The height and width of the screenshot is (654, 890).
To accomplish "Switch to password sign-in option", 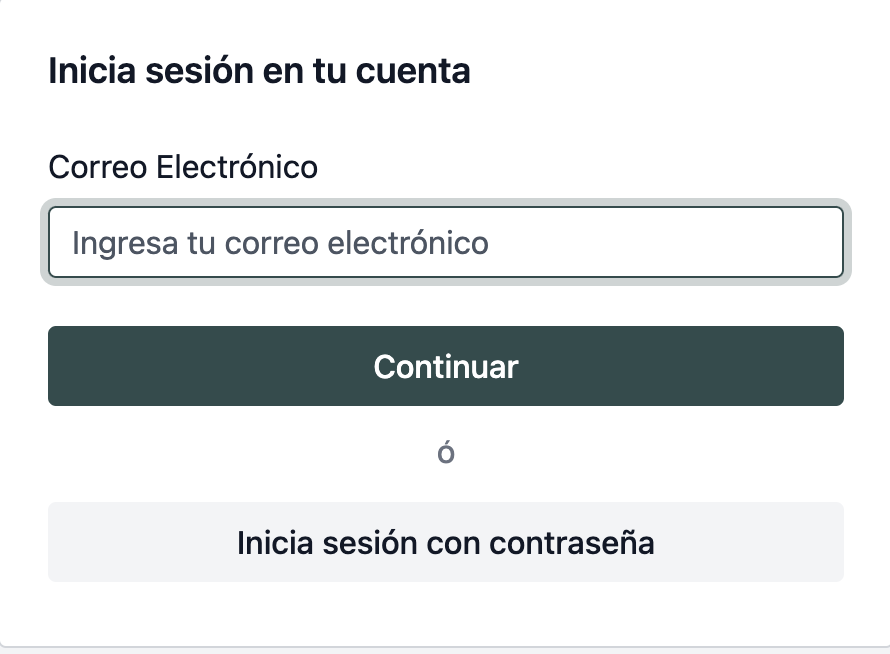I will click(445, 542).
